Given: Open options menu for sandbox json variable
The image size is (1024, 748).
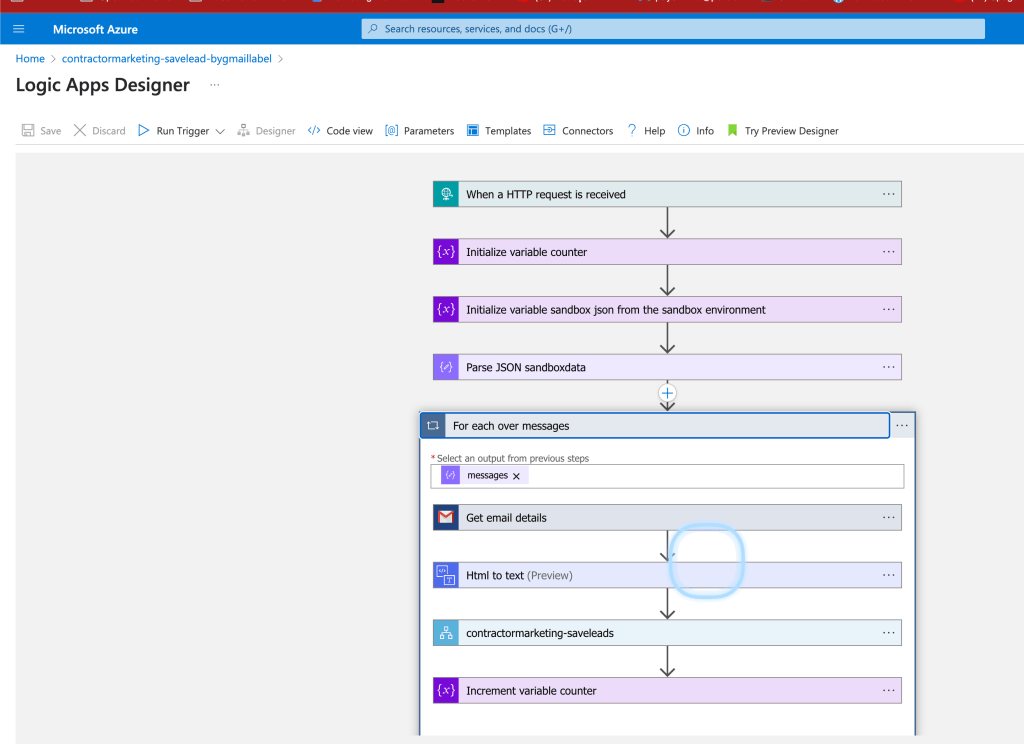Looking at the screenshot, I should (889, 310).
